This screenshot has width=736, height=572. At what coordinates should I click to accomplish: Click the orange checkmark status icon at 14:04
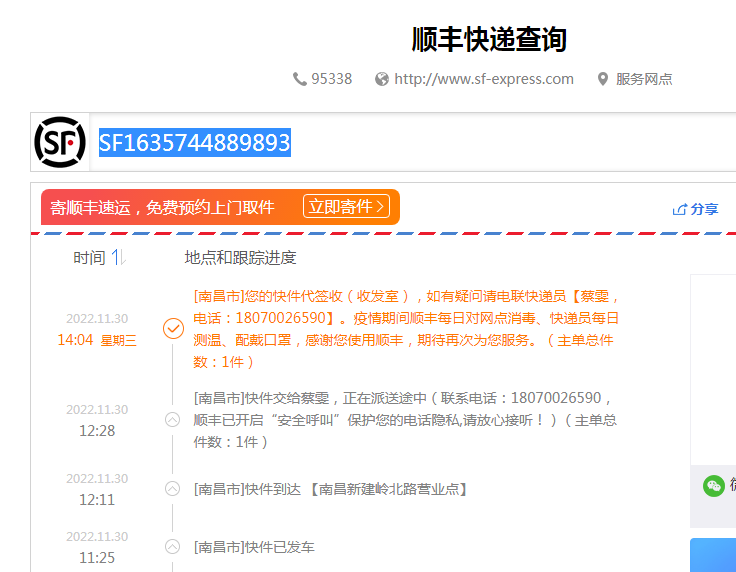pyautogui.click(x=173, y=328)
